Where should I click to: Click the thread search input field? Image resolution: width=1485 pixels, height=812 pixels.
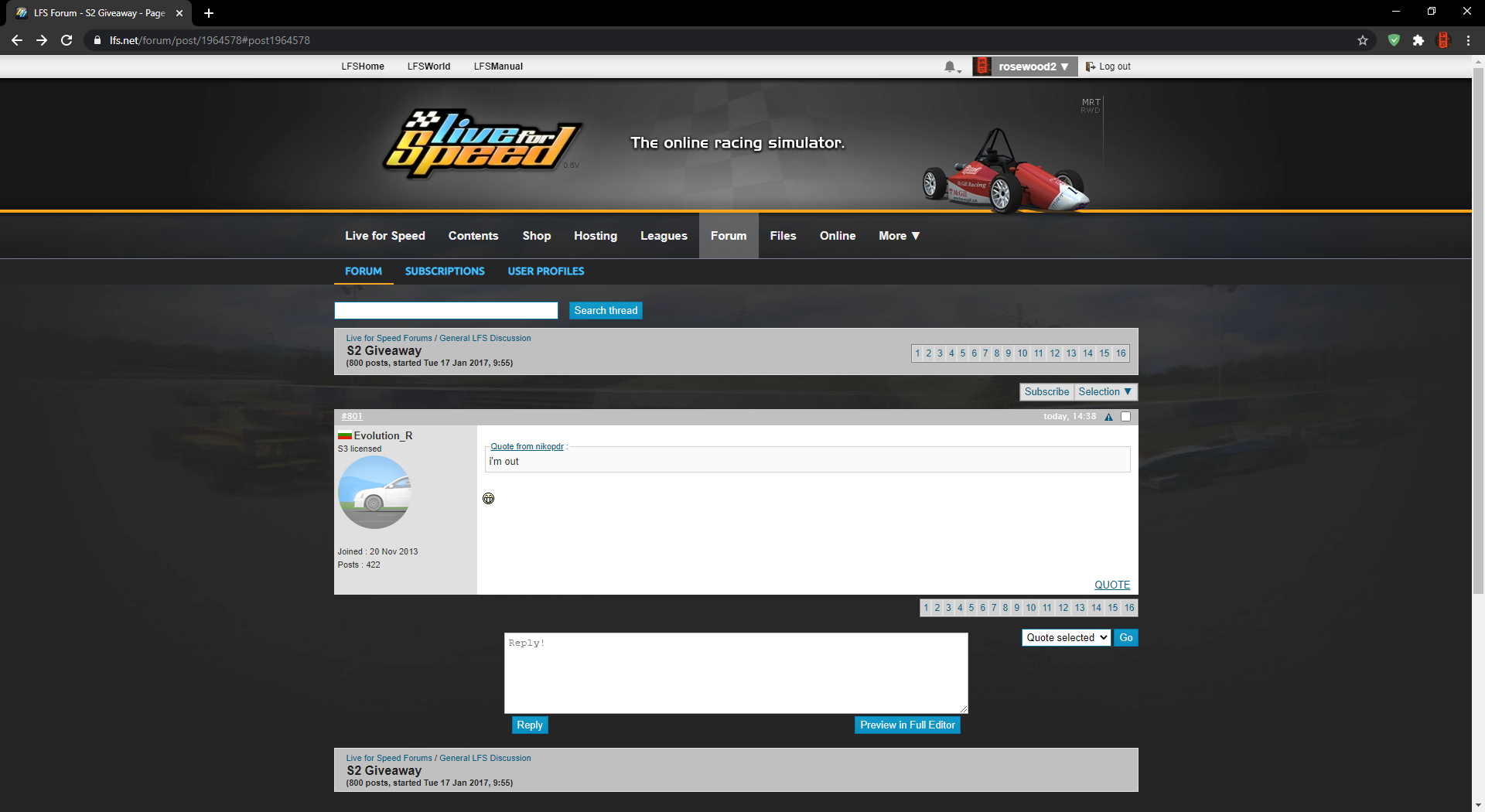tap(445, 311)
